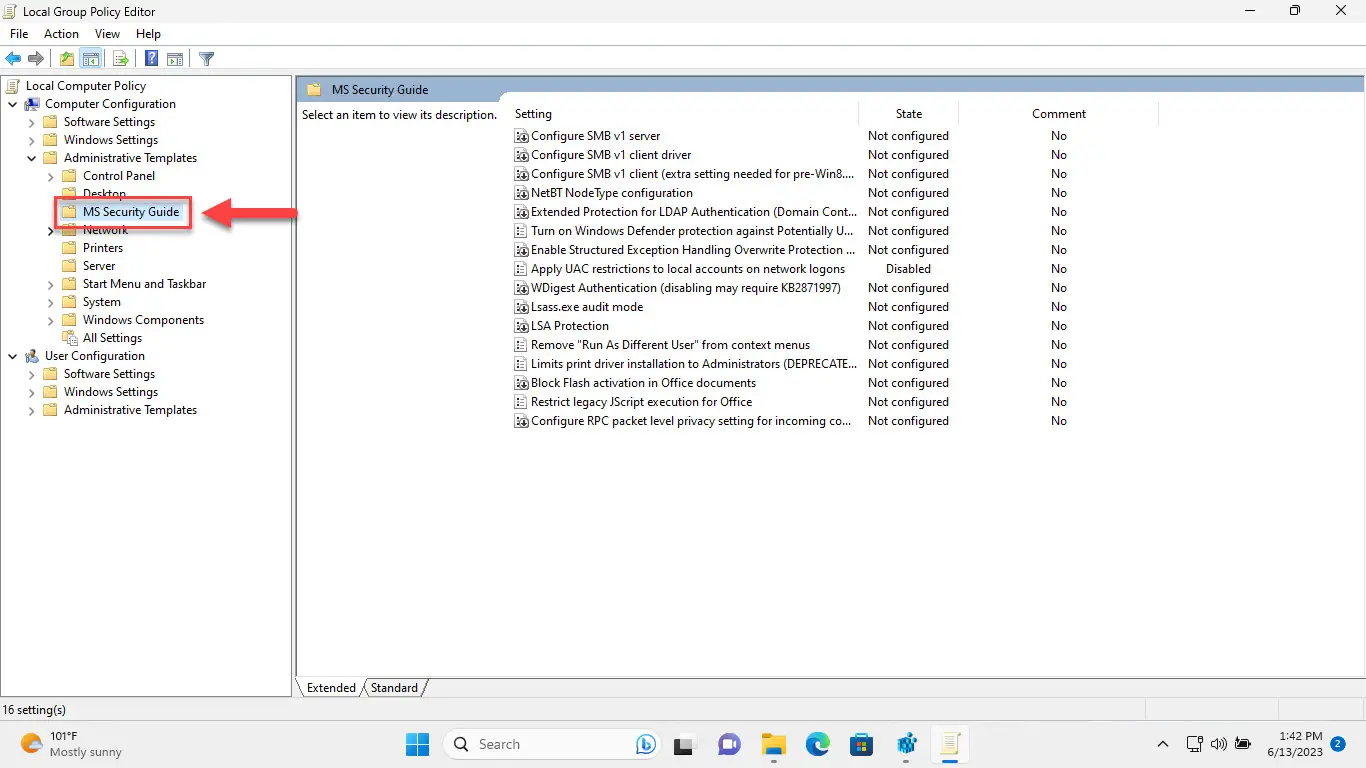1366x768 pixels.
Task: Expand Software Settings under Computer Configuration
Action: pos(32,122)
